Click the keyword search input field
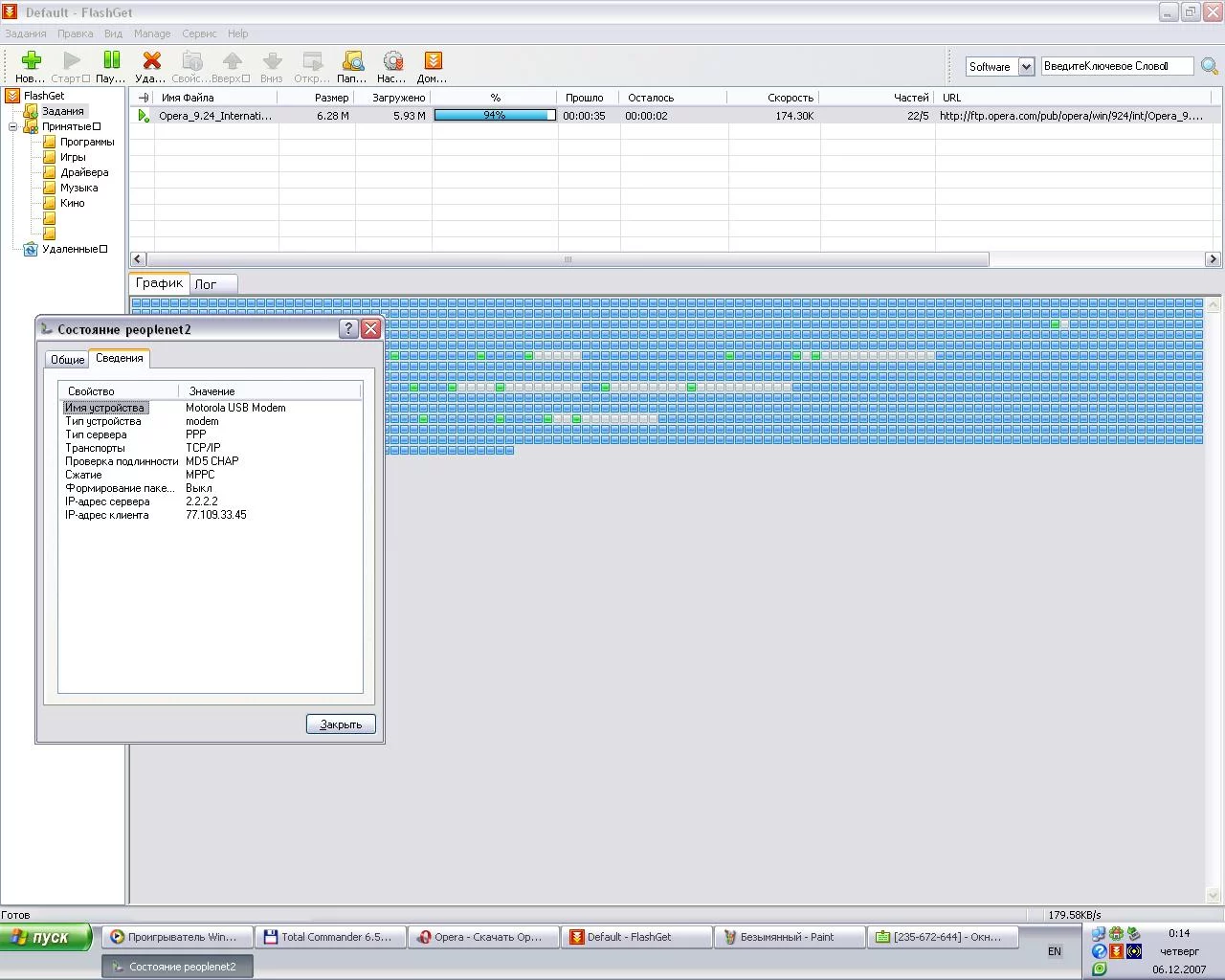The height and width of the screenshot is (980, 1225). [1116, 66]
